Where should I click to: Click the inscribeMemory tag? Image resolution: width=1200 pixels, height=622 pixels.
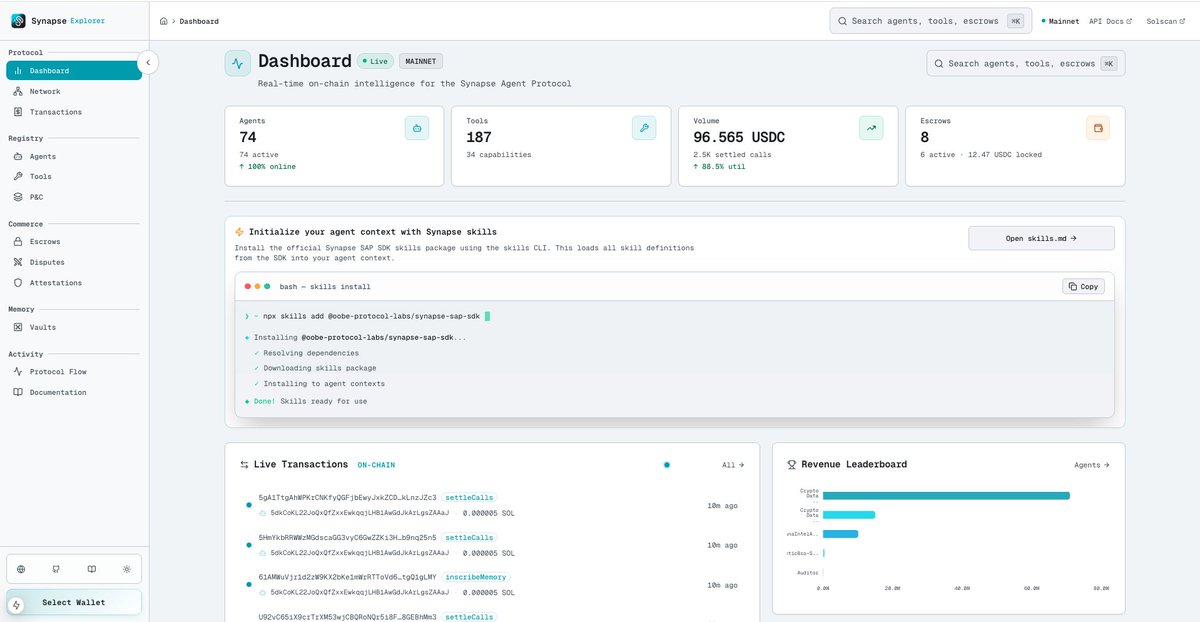[x=476, y=577]
